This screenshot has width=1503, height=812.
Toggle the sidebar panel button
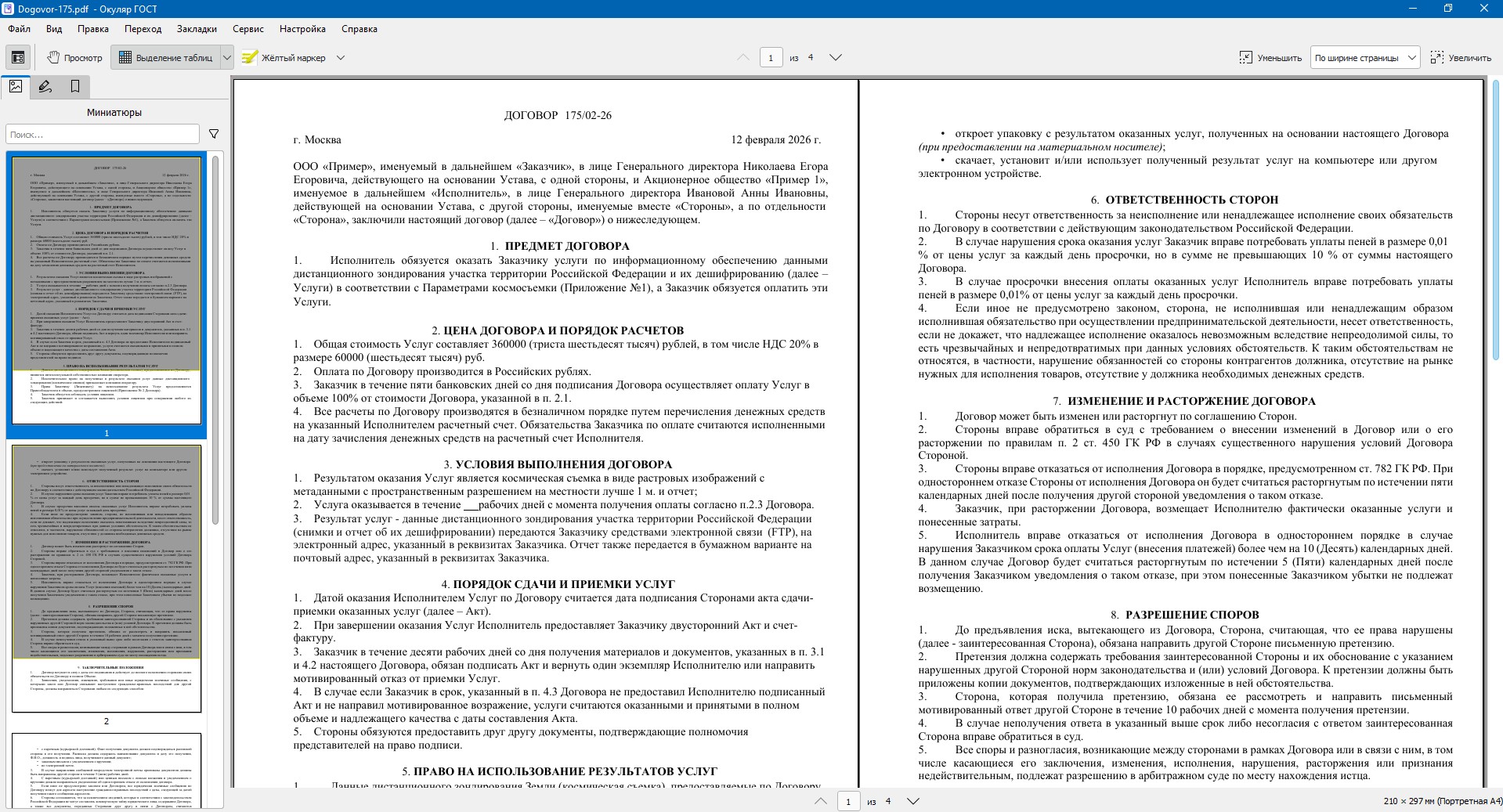pos(17,57)
